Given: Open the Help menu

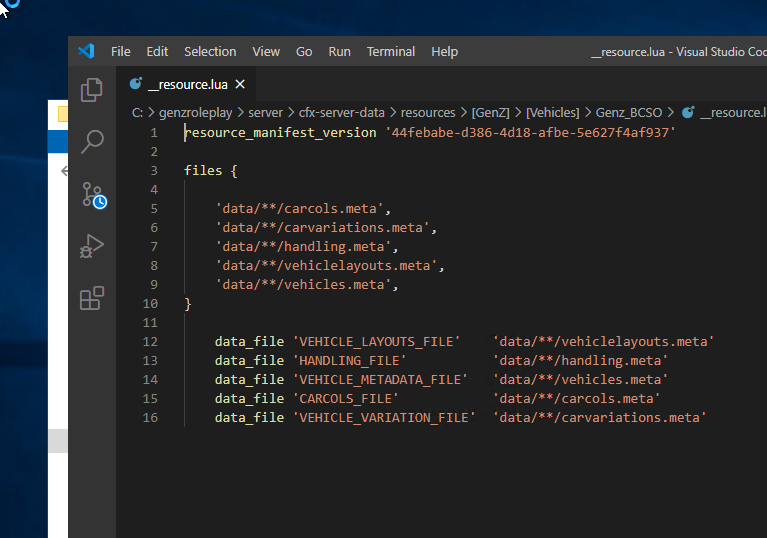Looking at the screenshot, I should [x=444, y=51].
